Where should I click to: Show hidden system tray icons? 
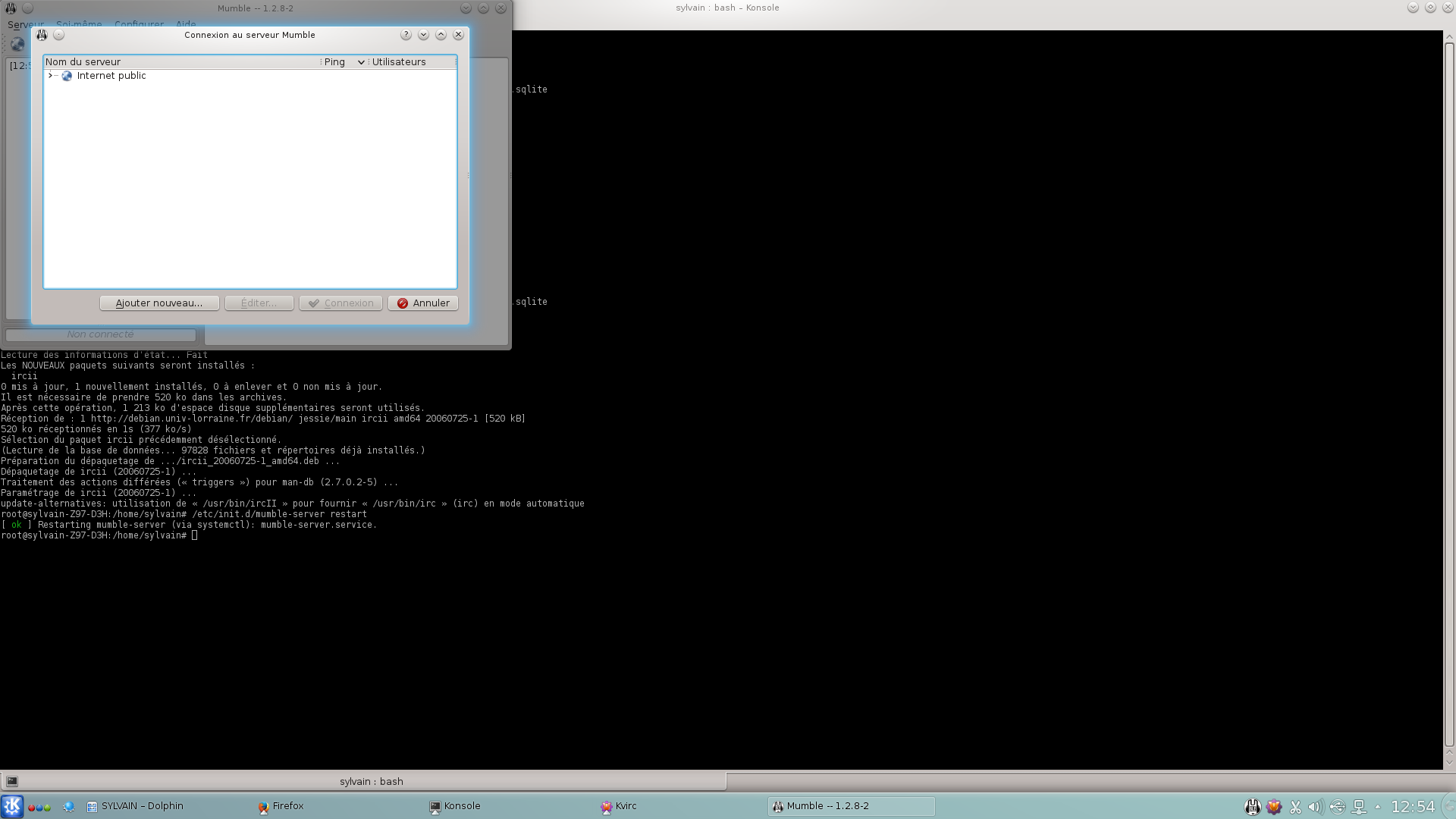click(1378, 807)
